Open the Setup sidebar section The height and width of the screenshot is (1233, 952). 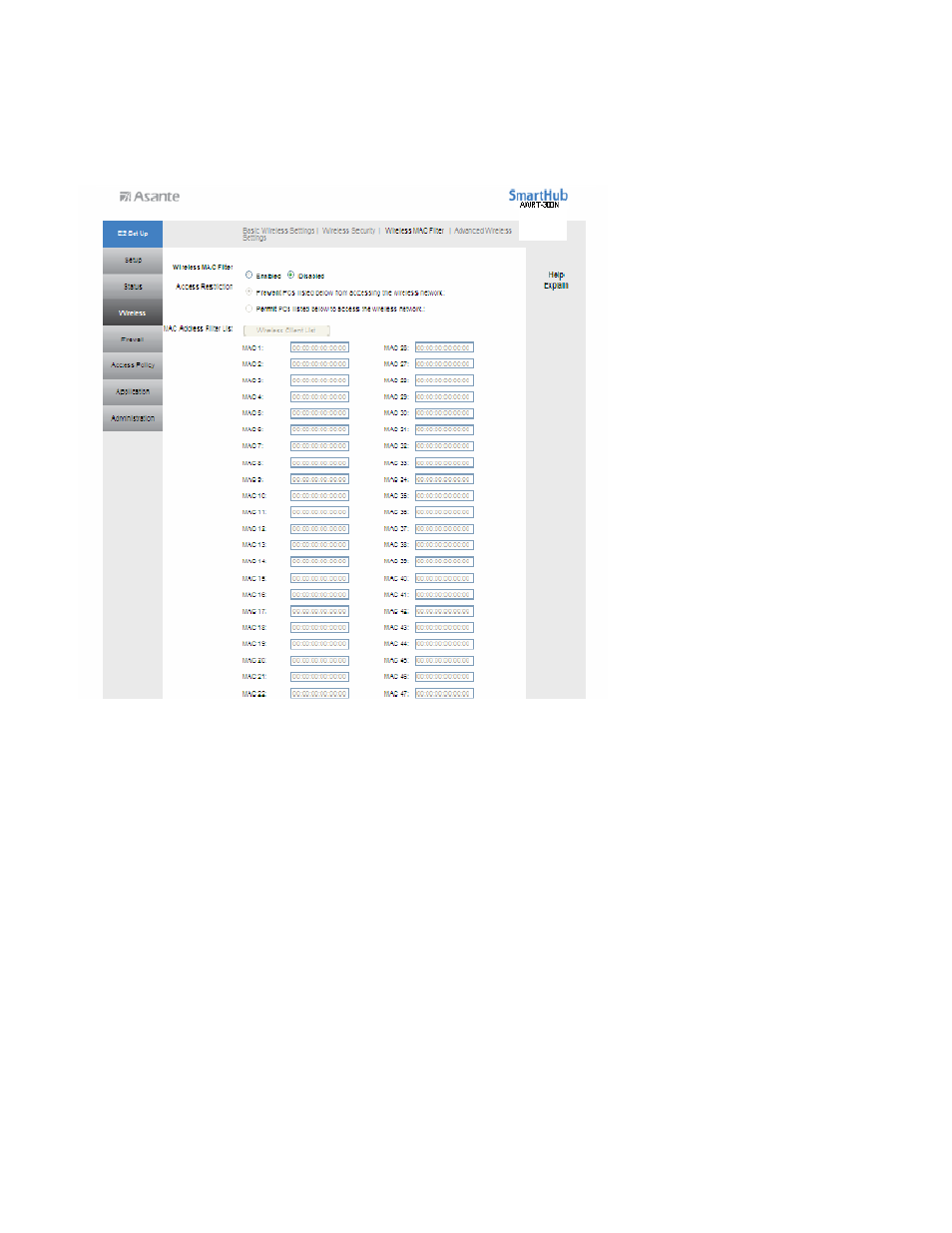(133, 260)
